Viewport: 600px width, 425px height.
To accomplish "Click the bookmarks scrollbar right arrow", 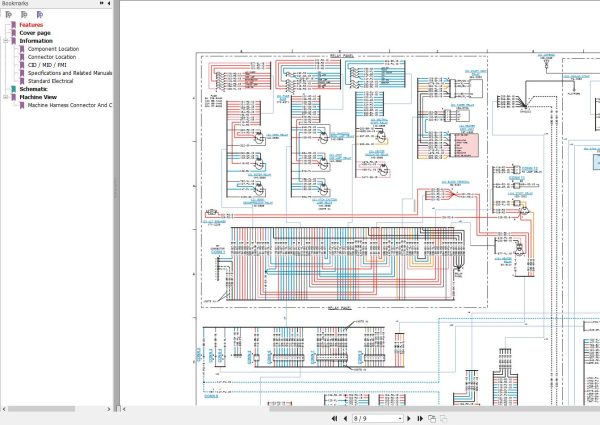I will point(109,409).
